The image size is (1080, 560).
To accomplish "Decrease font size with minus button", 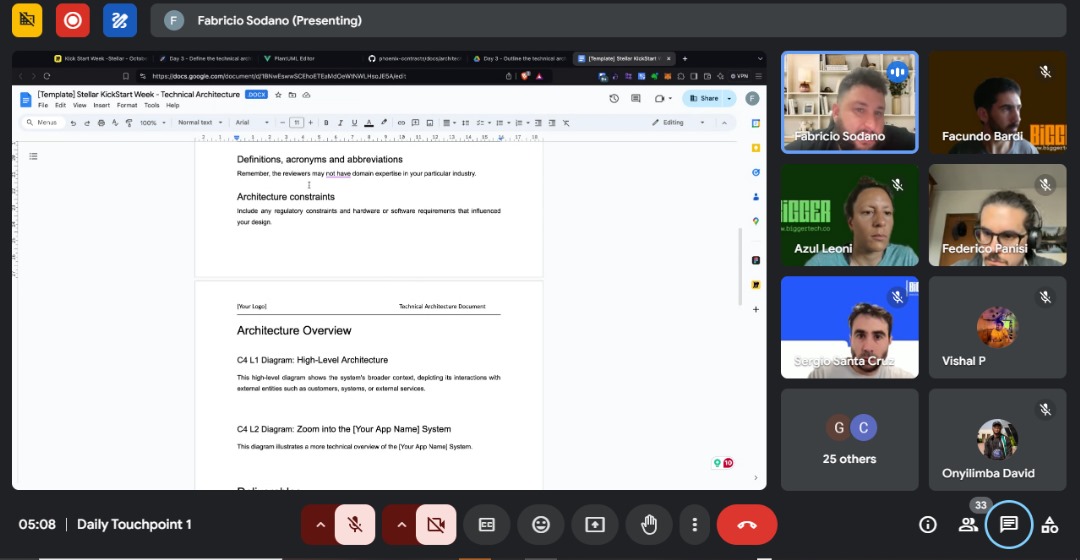I will 282,123.
